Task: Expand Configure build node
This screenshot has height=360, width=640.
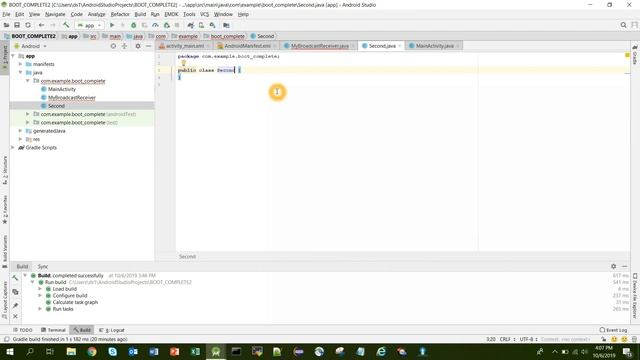Action: (x=40, y=296)
